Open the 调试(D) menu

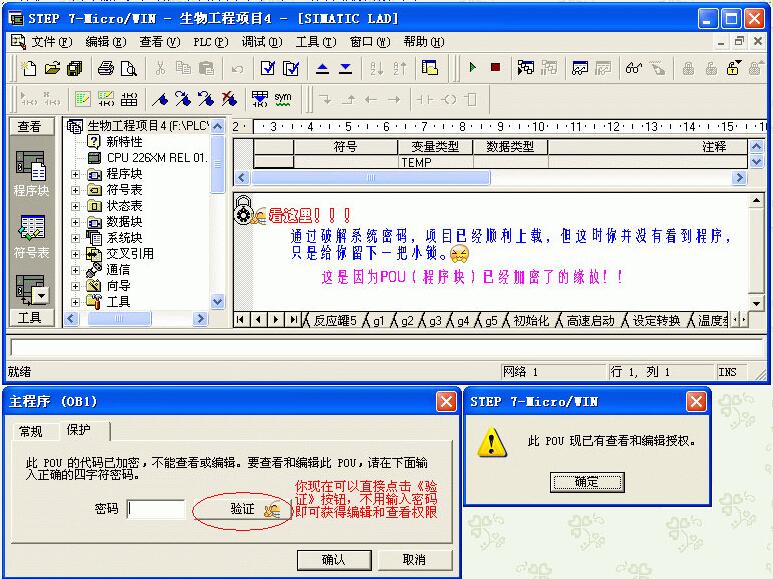pyautogui.click(x=262, y=42)
